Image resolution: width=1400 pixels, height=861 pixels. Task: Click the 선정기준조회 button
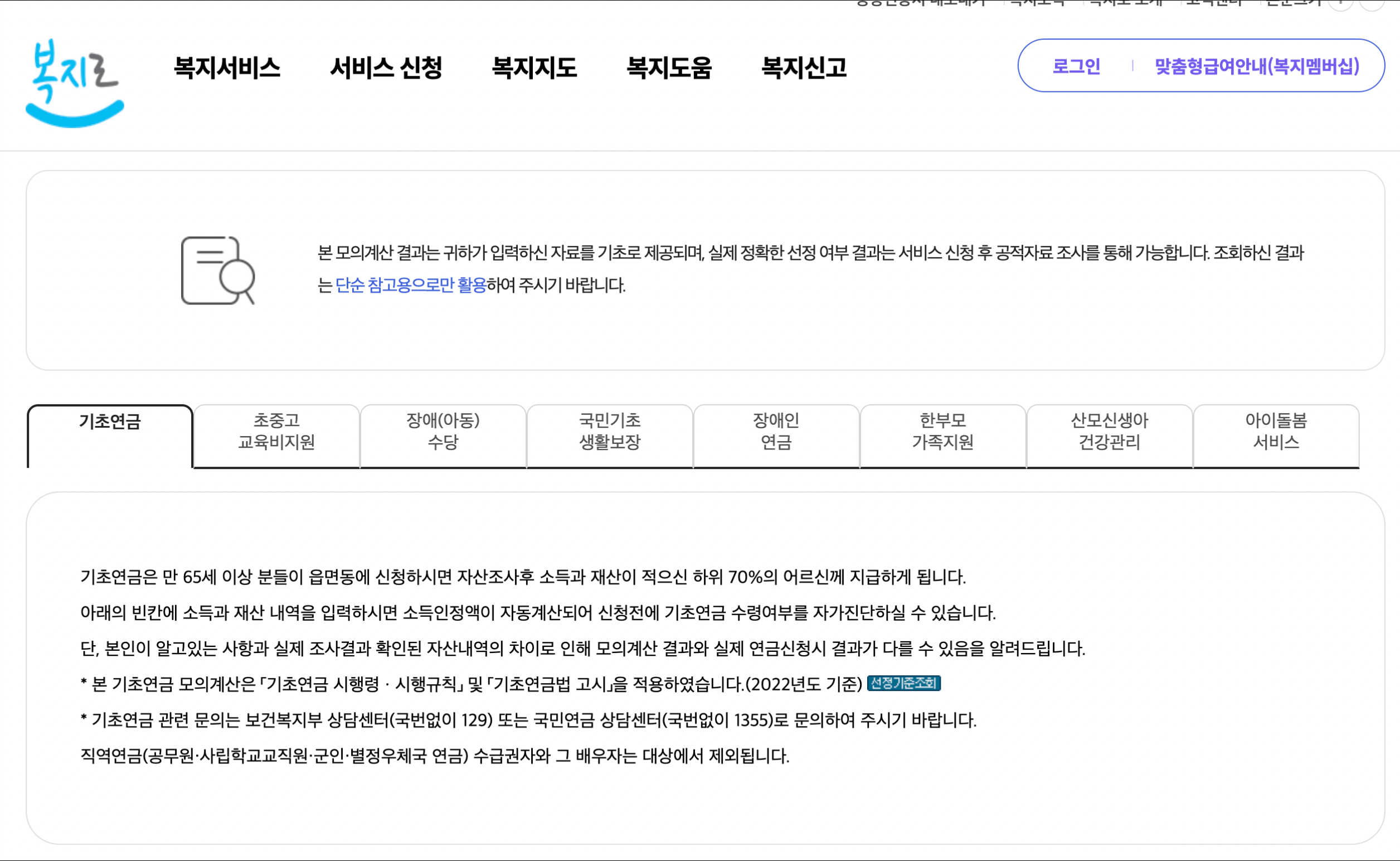[903, 683]
